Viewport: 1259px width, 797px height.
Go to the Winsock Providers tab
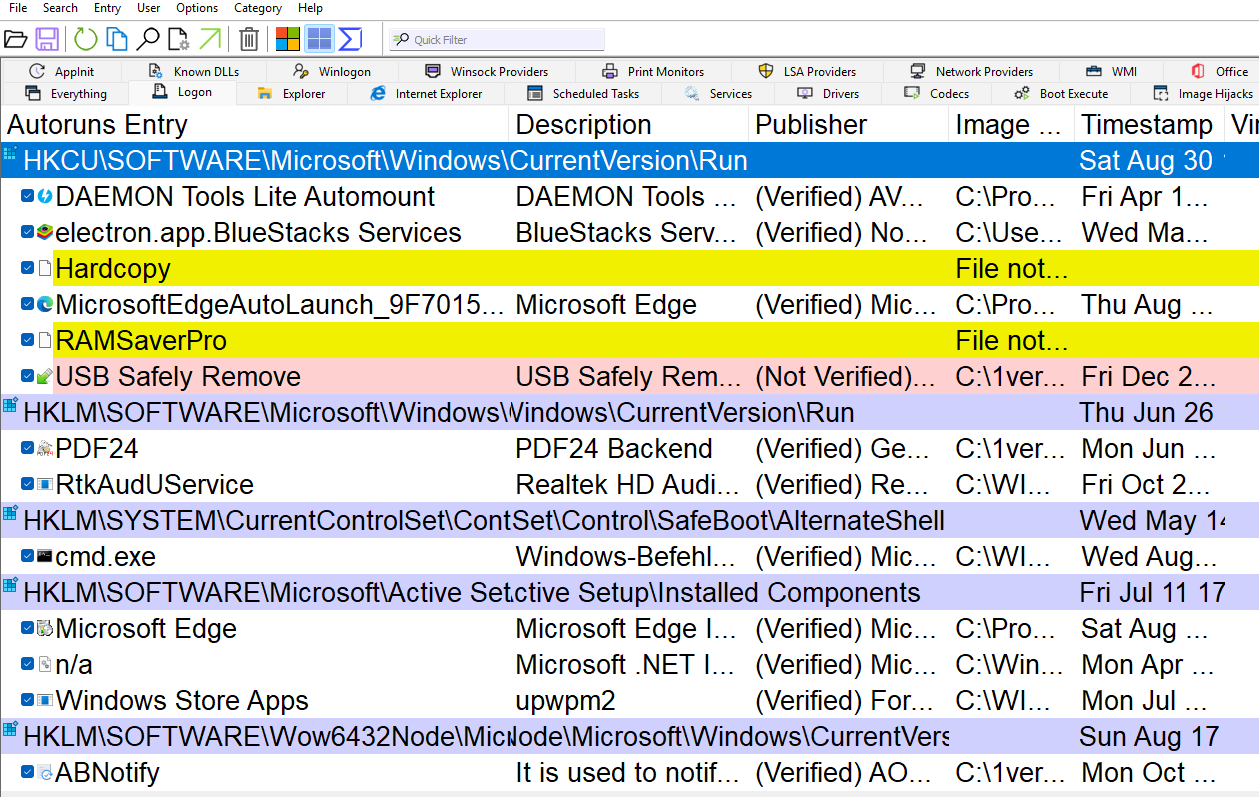487,72
